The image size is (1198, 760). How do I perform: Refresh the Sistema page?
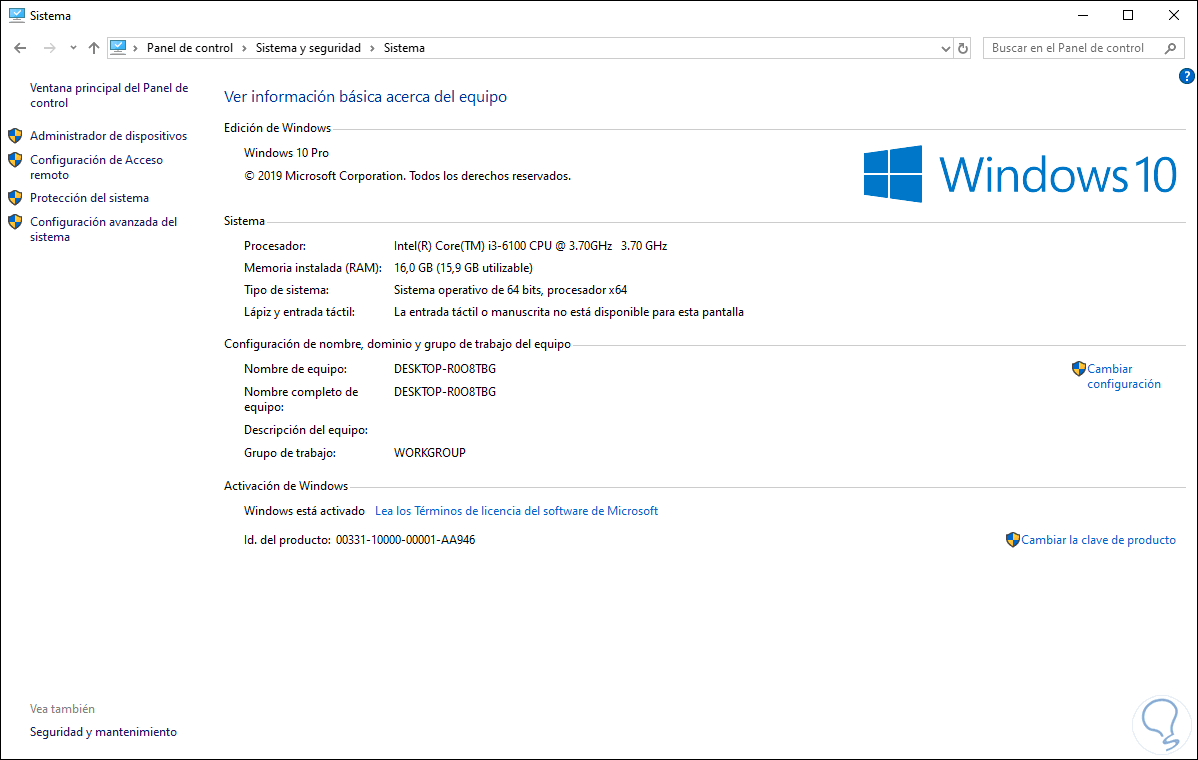[963, 48]
